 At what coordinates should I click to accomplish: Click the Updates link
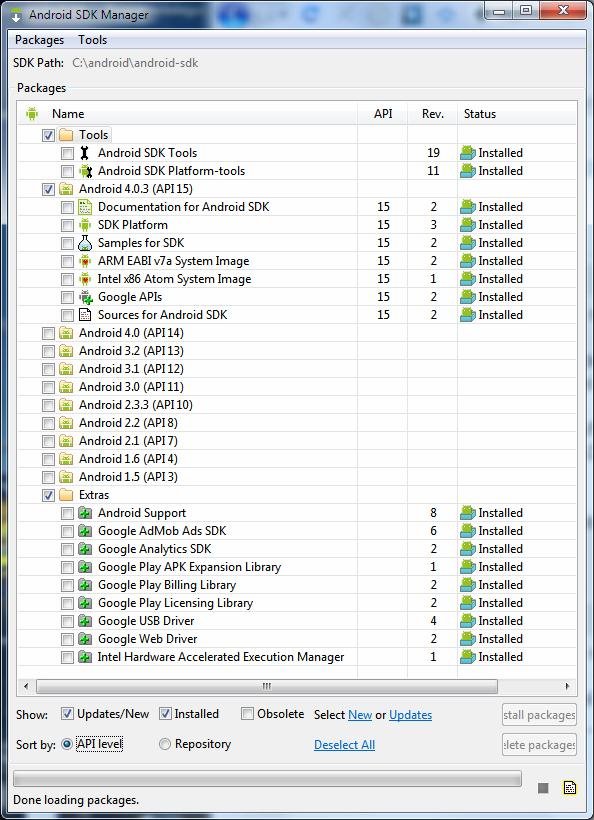pyautogui.click(x=410, y=715)
